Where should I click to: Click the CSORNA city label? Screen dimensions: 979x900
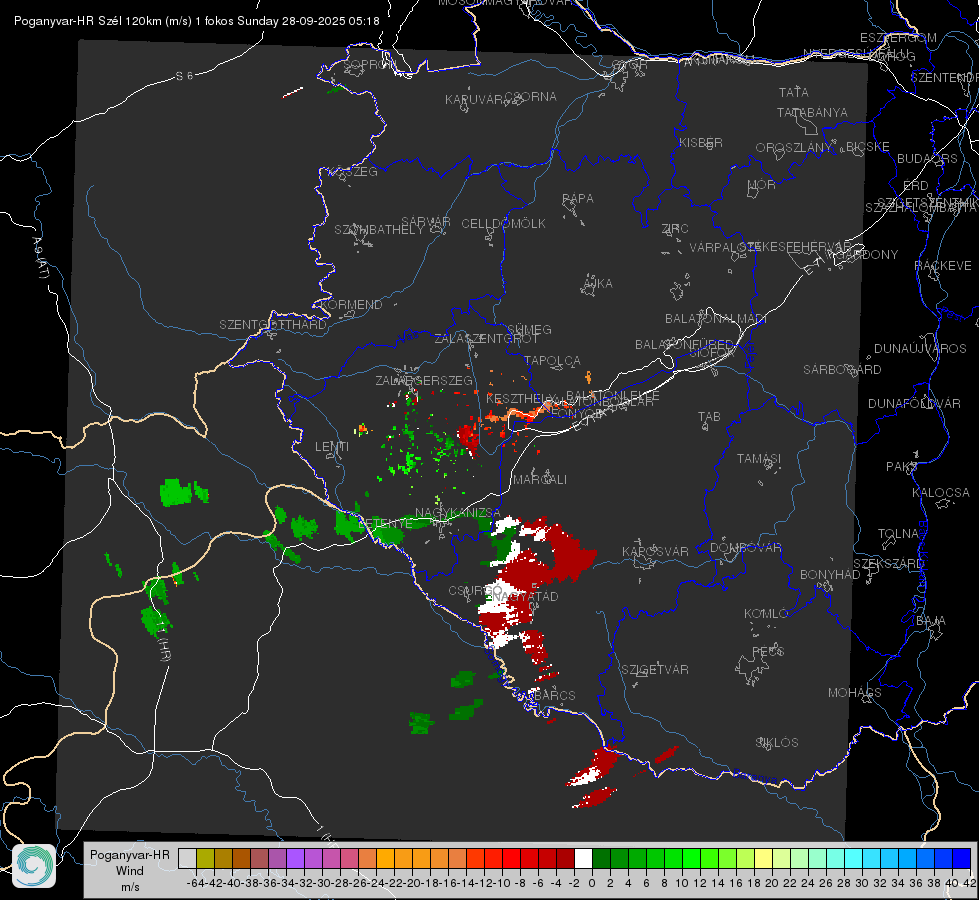tap(531, 97)
